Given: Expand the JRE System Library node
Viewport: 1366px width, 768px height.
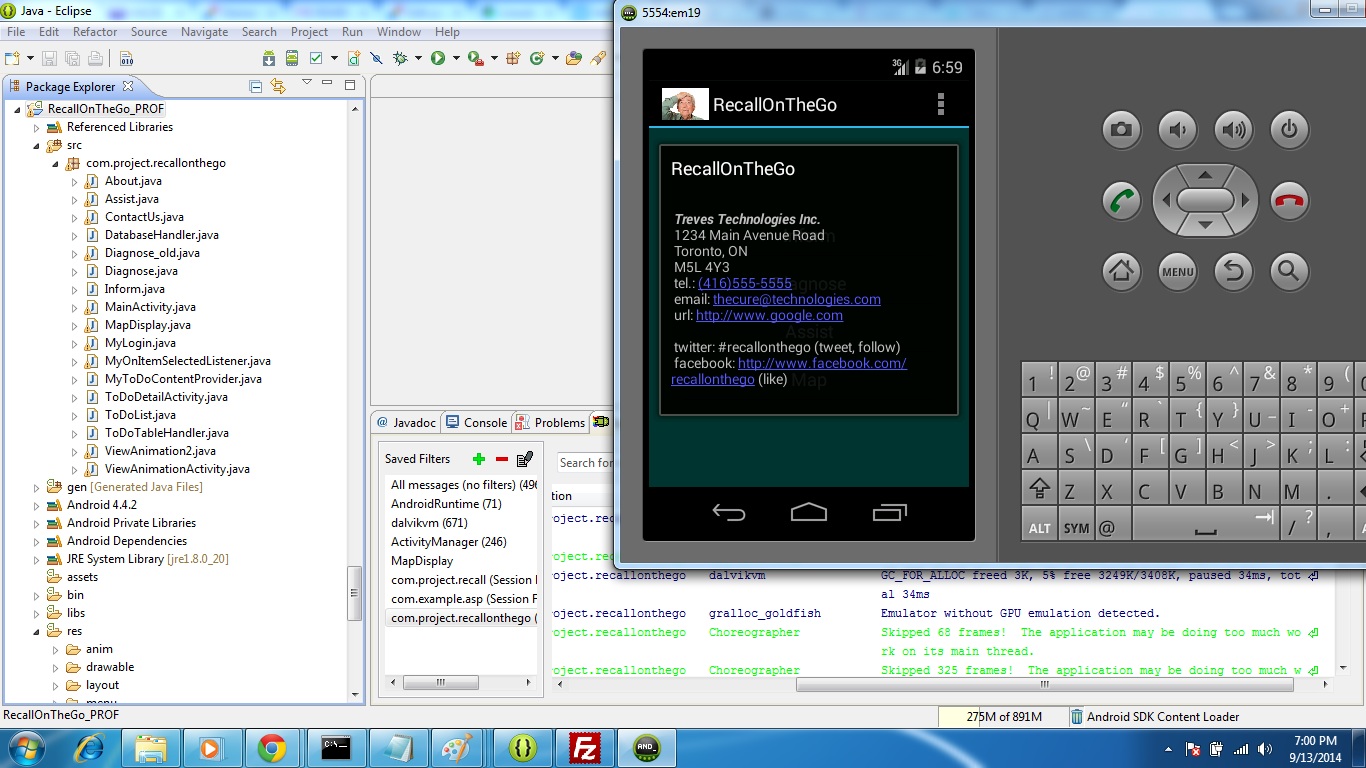Looking at the screenshot, I should tap(37, 559).
